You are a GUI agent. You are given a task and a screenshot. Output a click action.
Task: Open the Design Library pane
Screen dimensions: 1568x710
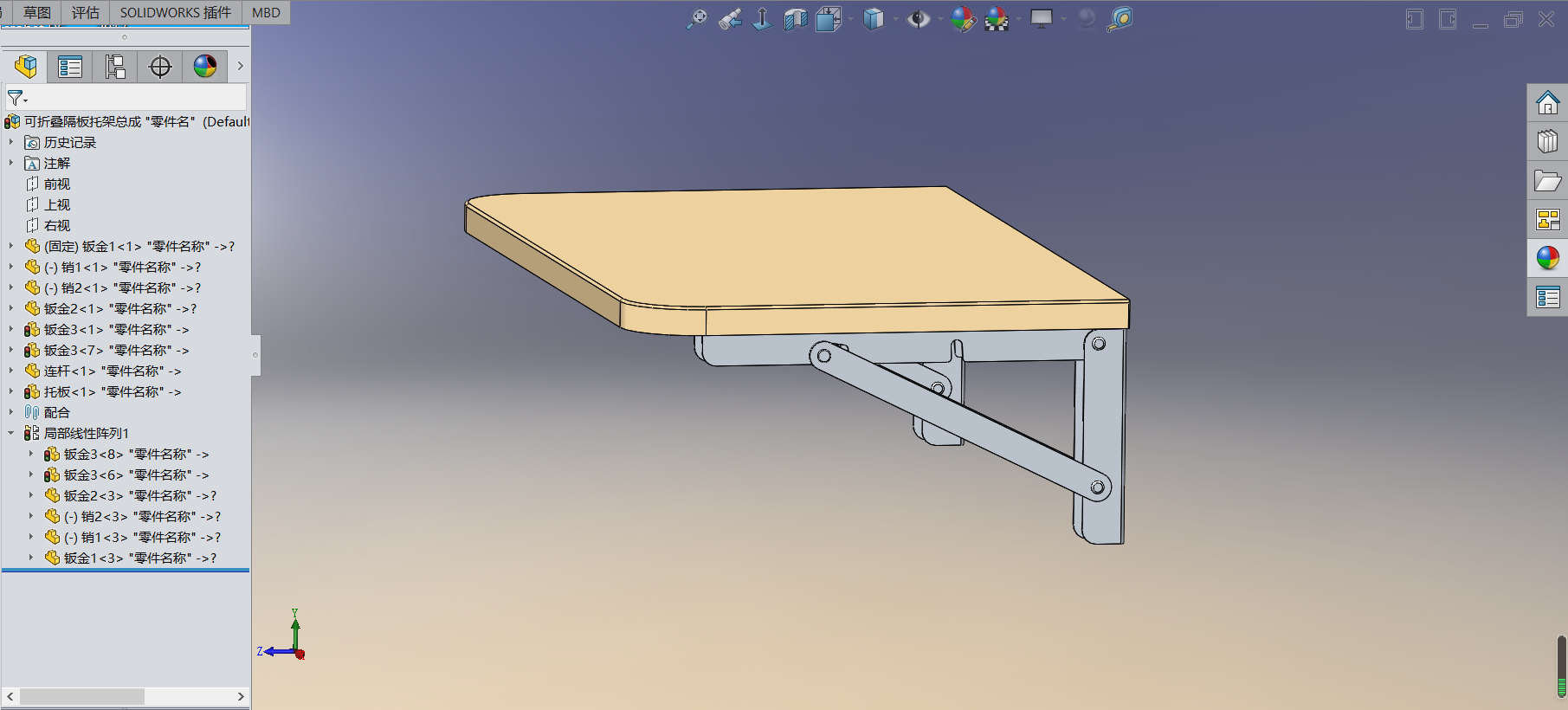point(1547,141)
